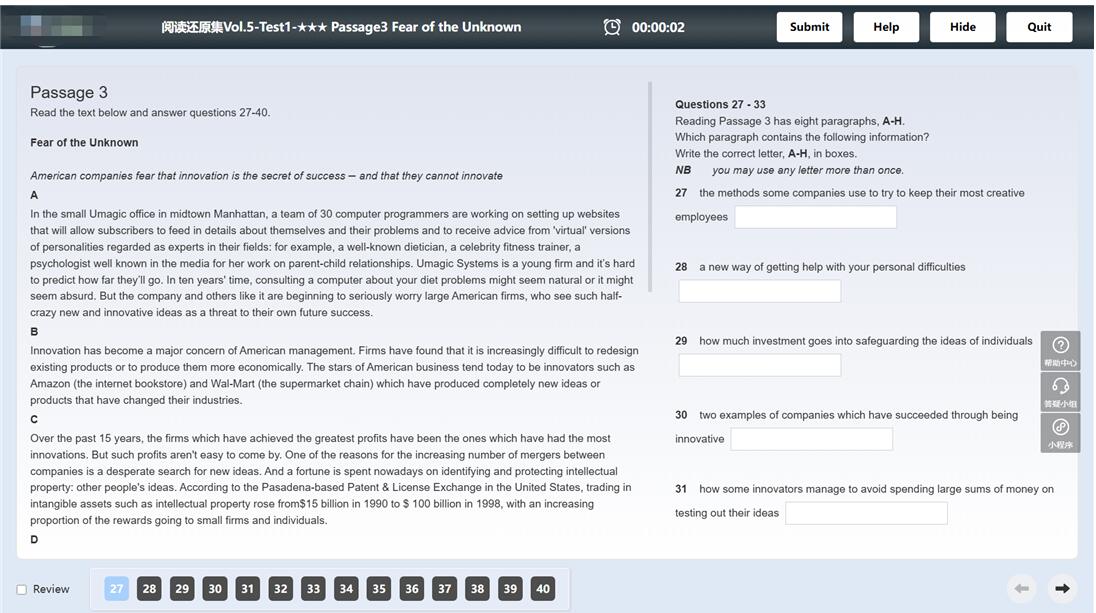Viewport: 1096px width, 613px height.
Task: Click the answer box for question 27
Action: 816,217
